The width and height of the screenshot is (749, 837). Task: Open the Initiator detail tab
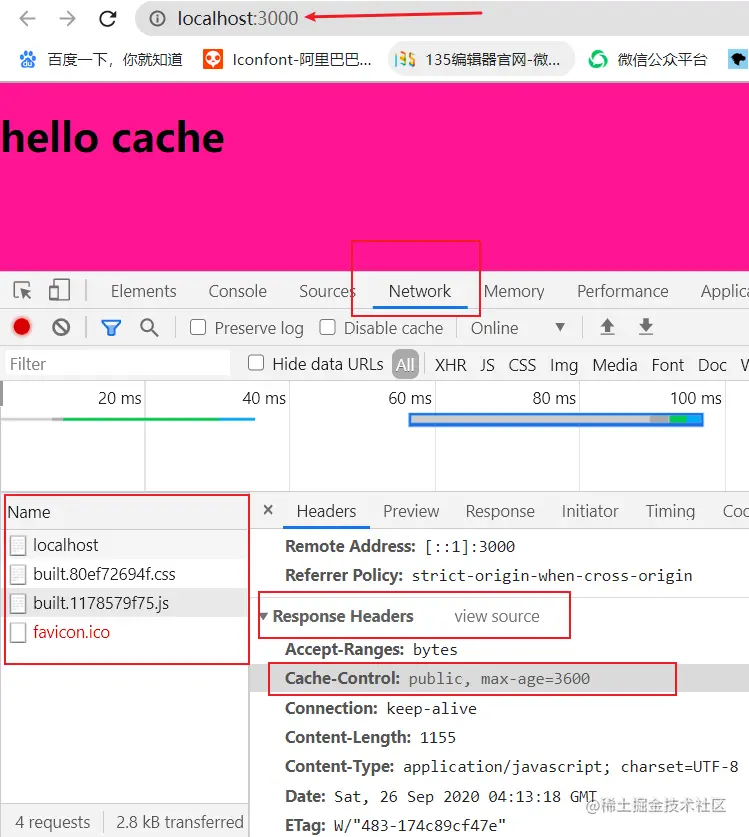[589, 511]
